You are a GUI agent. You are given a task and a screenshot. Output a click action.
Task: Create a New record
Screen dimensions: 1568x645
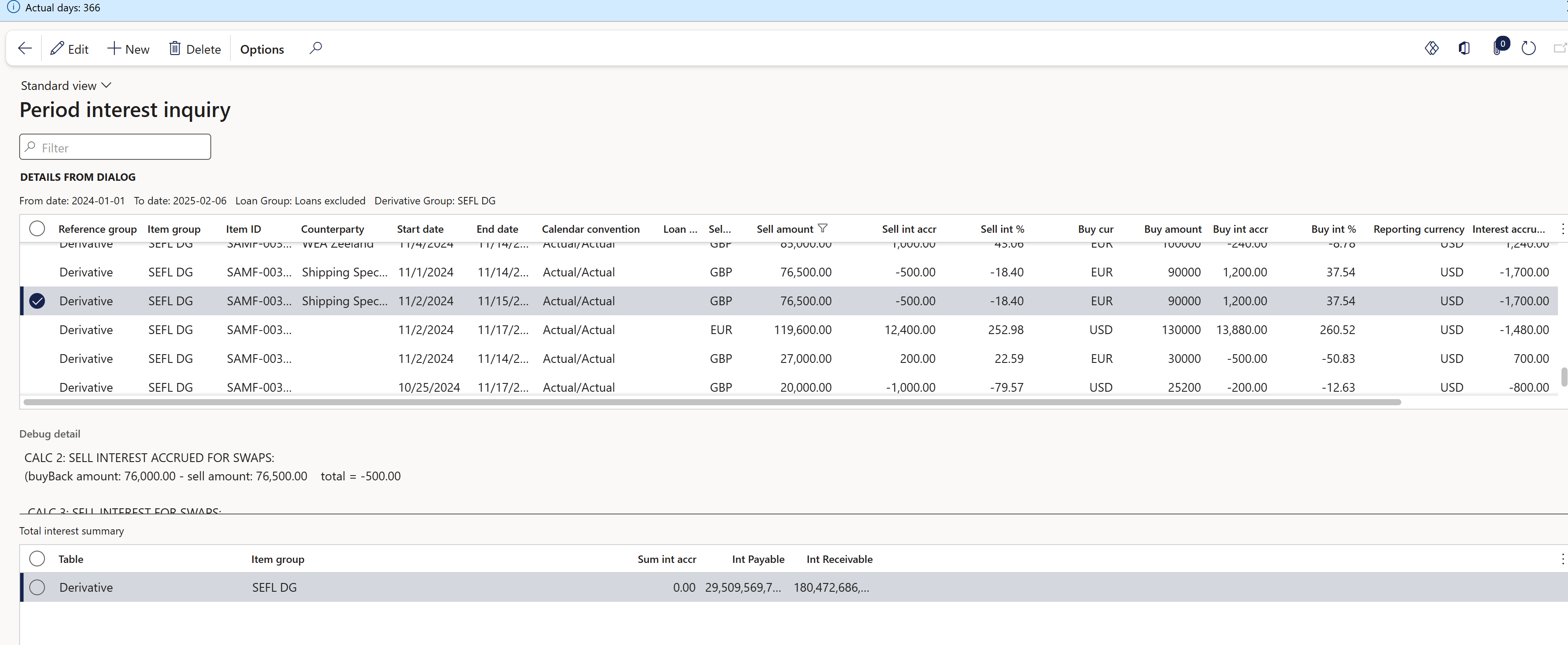pos(128,49)
